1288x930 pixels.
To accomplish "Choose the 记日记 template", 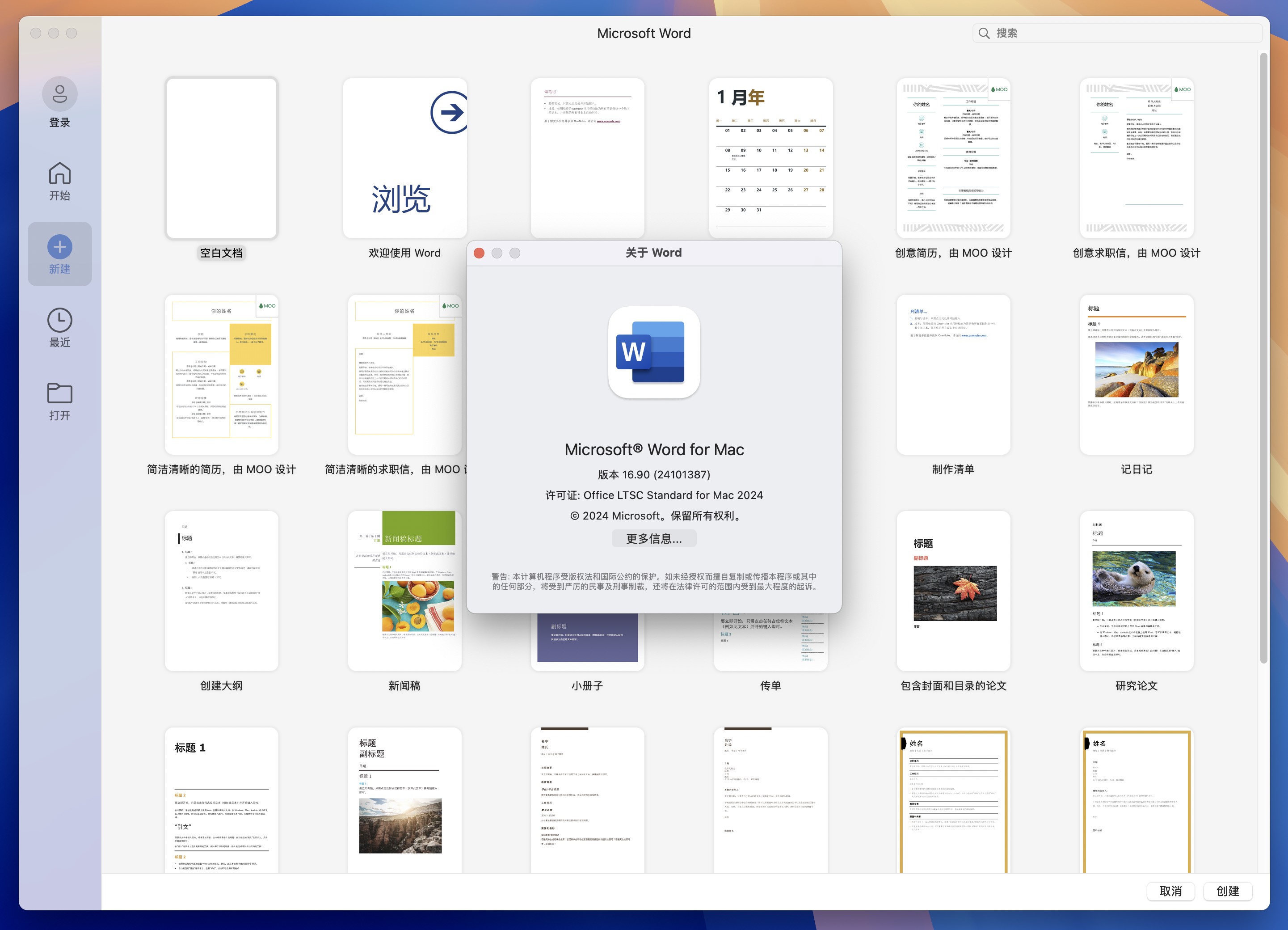I will [1136, 374].
